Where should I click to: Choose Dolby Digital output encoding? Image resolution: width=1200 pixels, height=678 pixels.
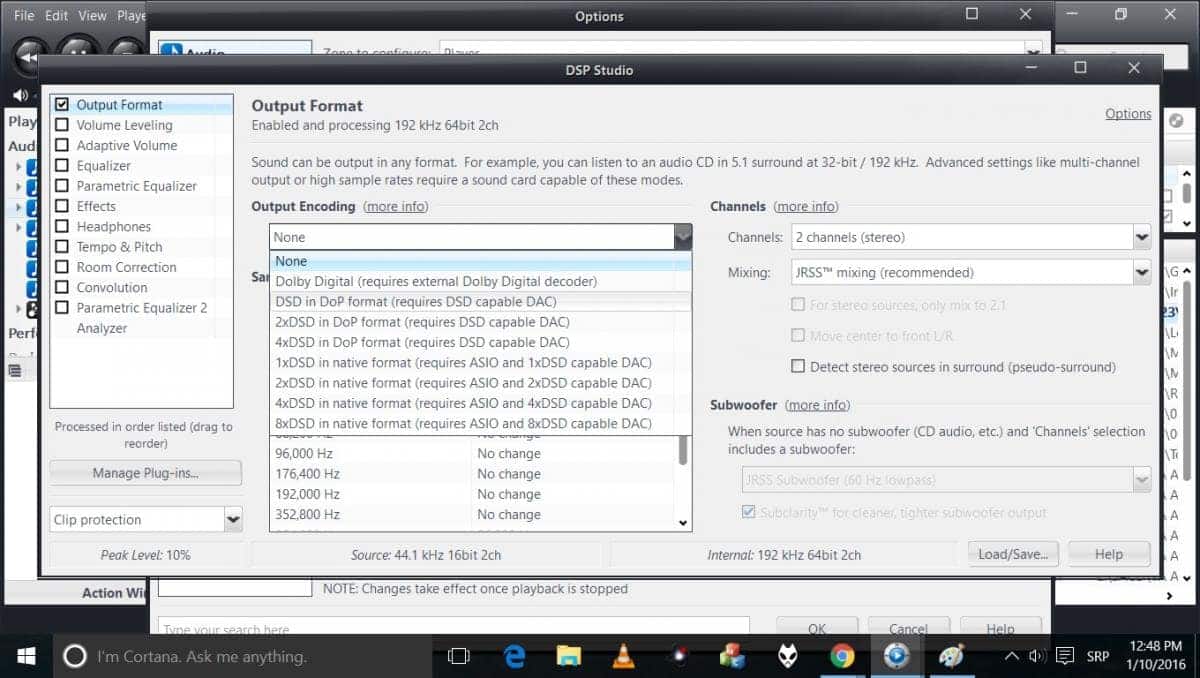[480, 281]
